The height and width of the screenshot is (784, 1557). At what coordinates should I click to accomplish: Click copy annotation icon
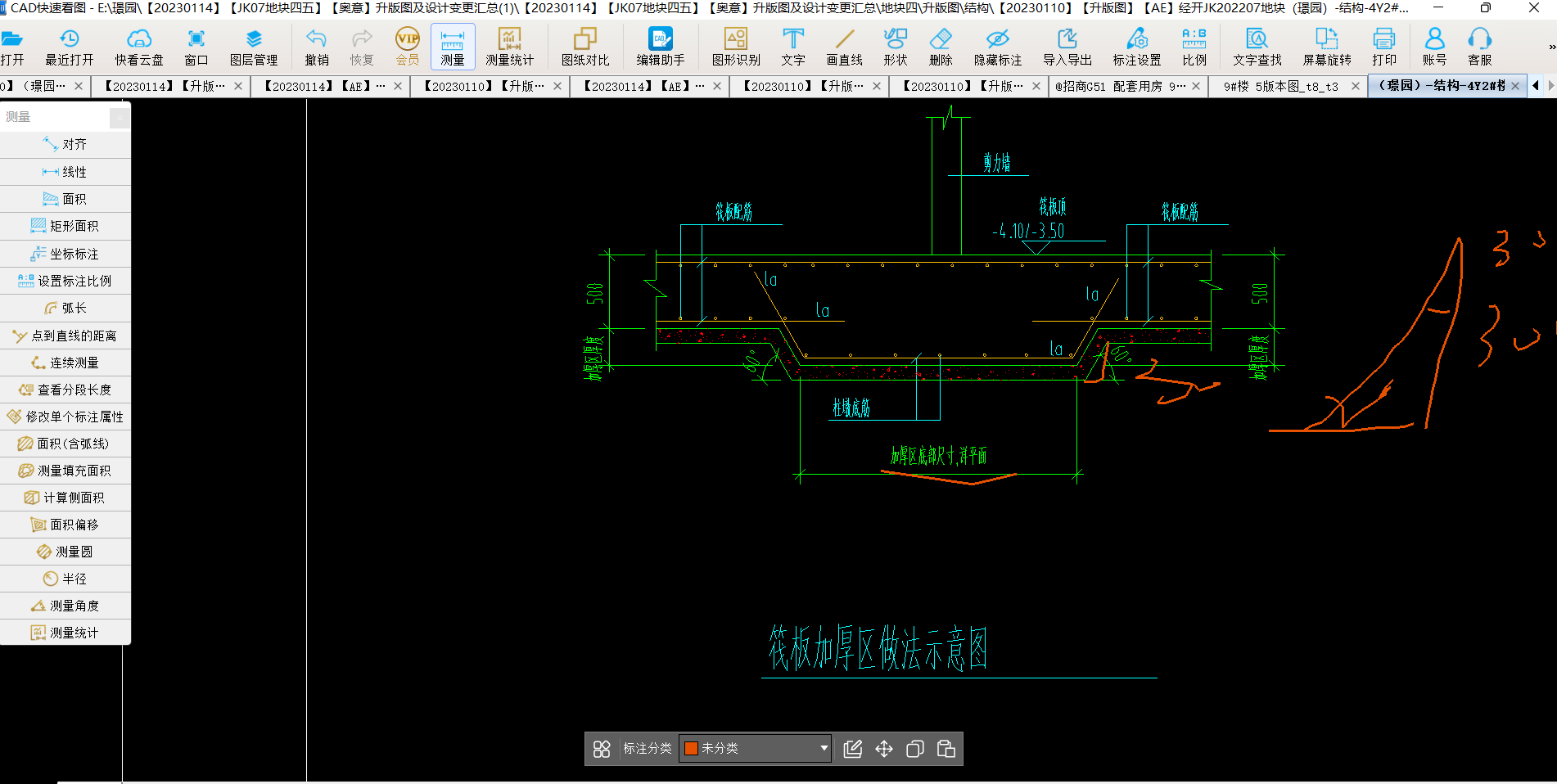(x=915, y=749)
